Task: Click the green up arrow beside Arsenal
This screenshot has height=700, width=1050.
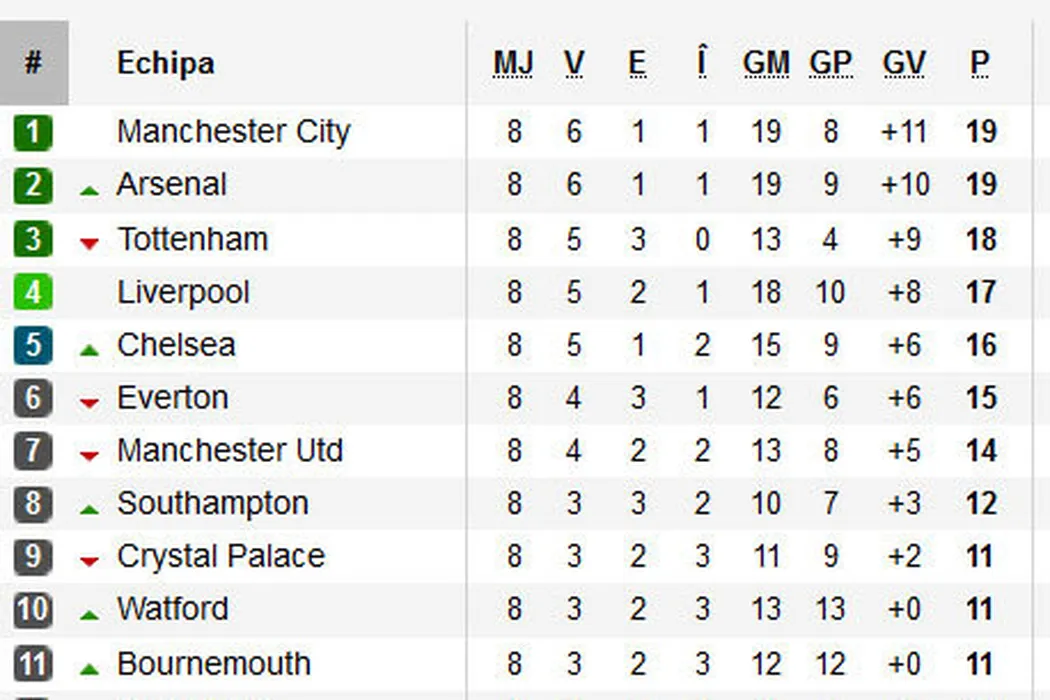Action: click(89, 189)
